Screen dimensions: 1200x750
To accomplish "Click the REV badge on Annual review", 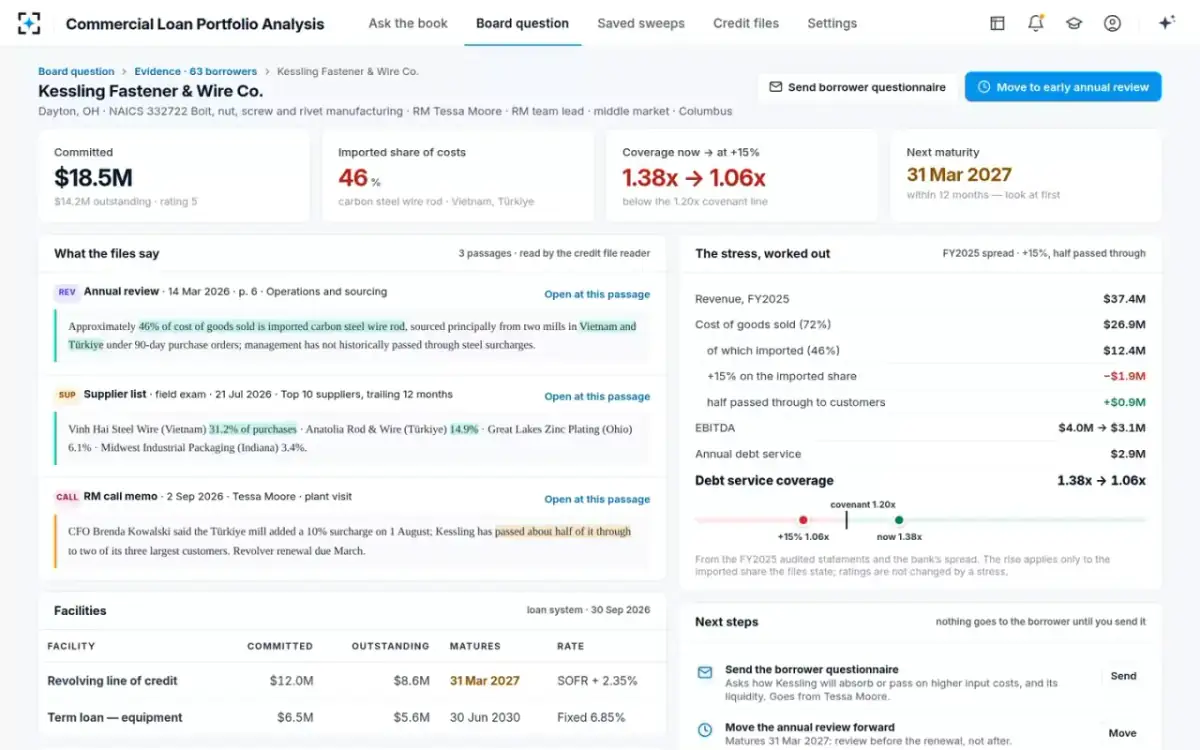I will coord(67,292).
